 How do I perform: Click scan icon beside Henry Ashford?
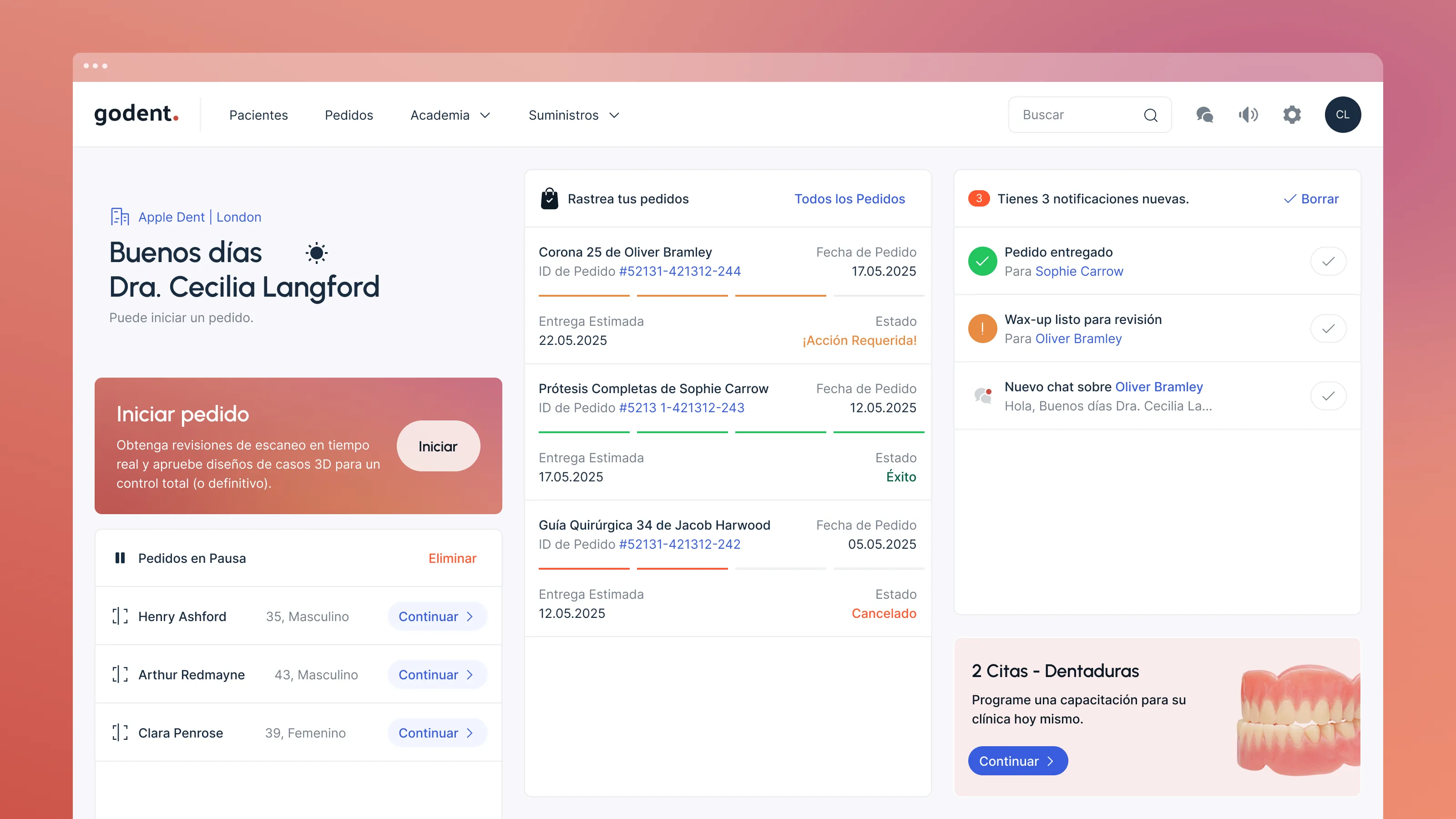(x=119, y=616)
